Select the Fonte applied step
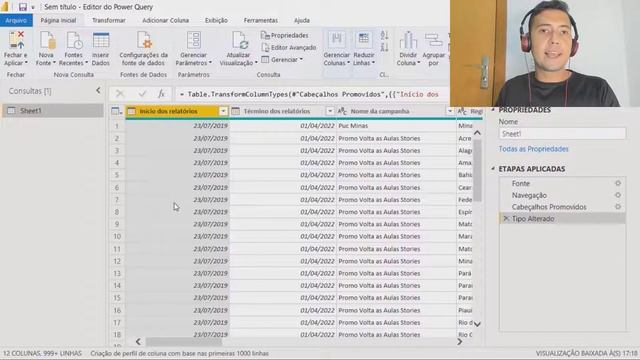Screen dimensions: 640x360 coord(562,183)
